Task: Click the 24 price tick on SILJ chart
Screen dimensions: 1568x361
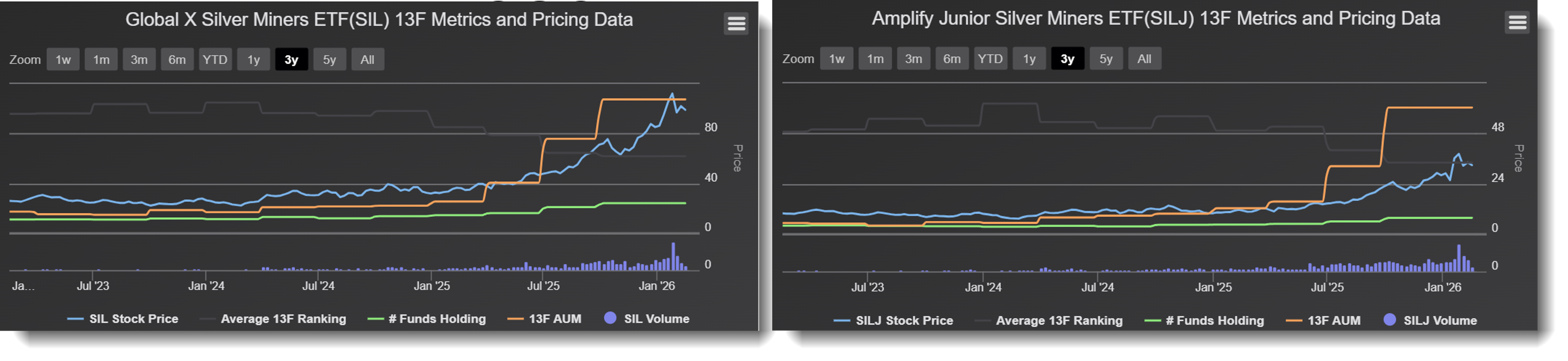Action: pos(1498,179)
